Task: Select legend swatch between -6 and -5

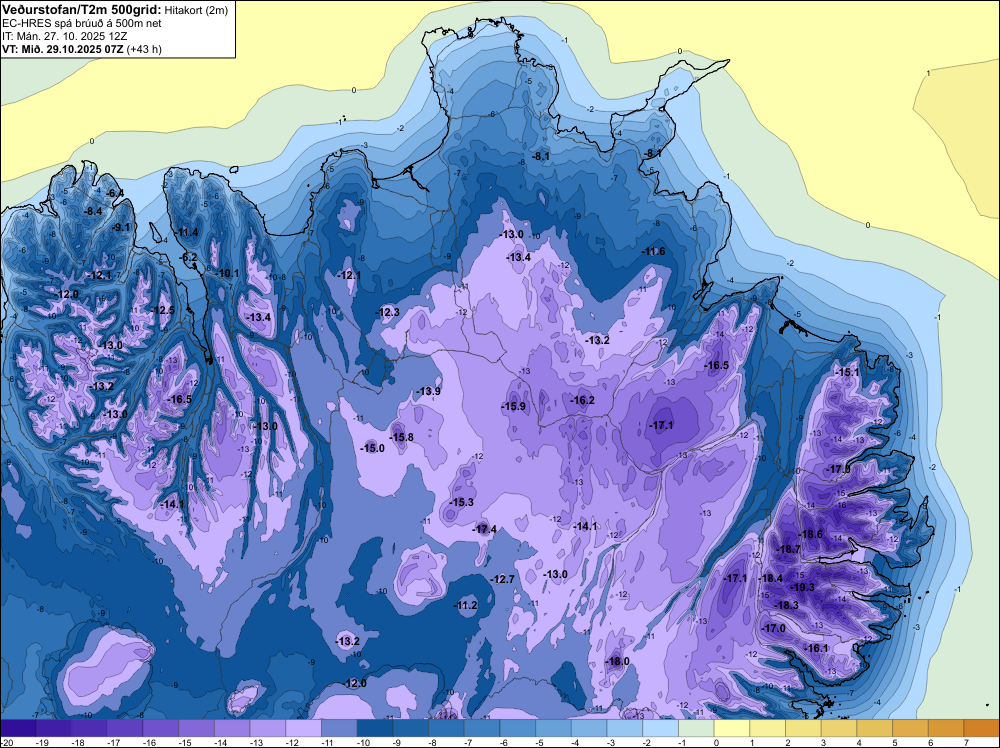Action: [x=518, y=728]
